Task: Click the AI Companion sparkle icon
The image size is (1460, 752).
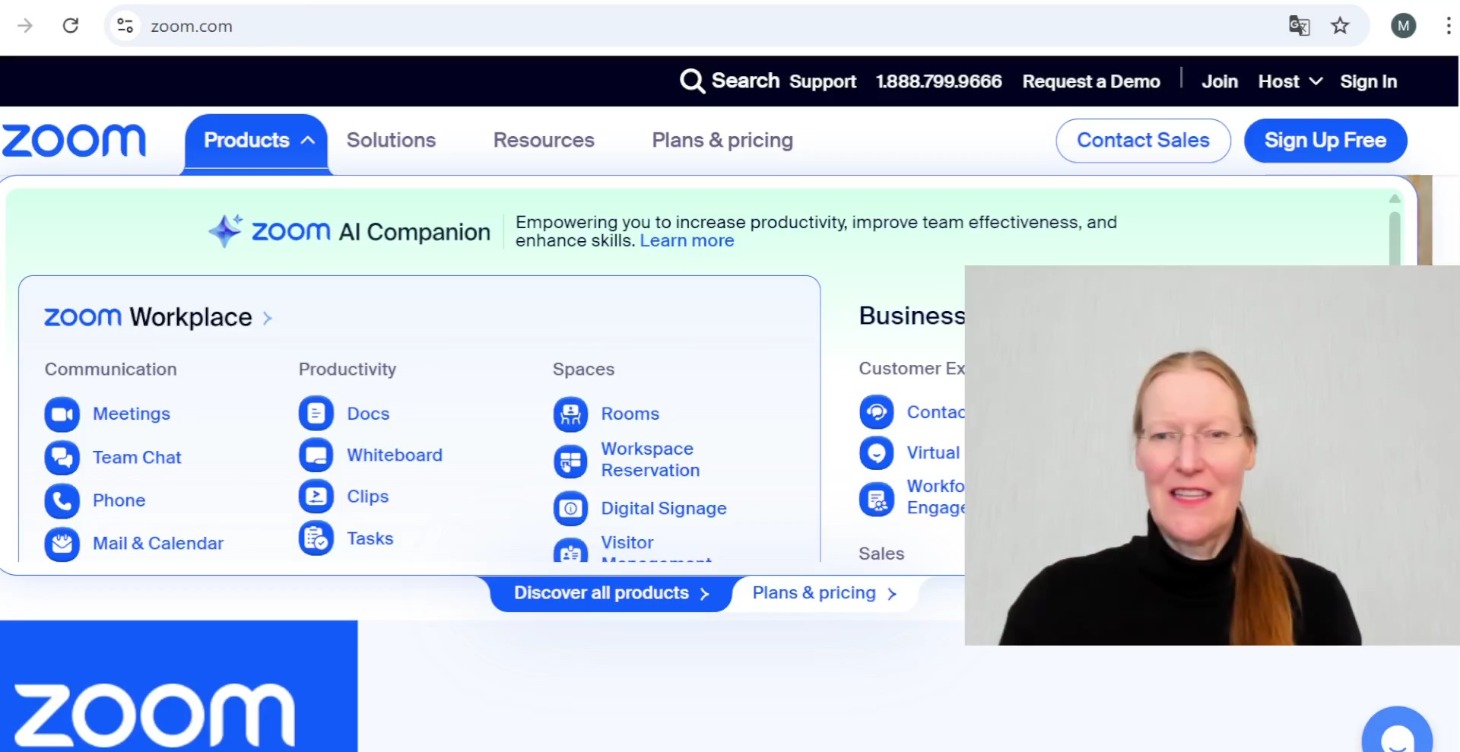Action: click(x=225, y=231)
